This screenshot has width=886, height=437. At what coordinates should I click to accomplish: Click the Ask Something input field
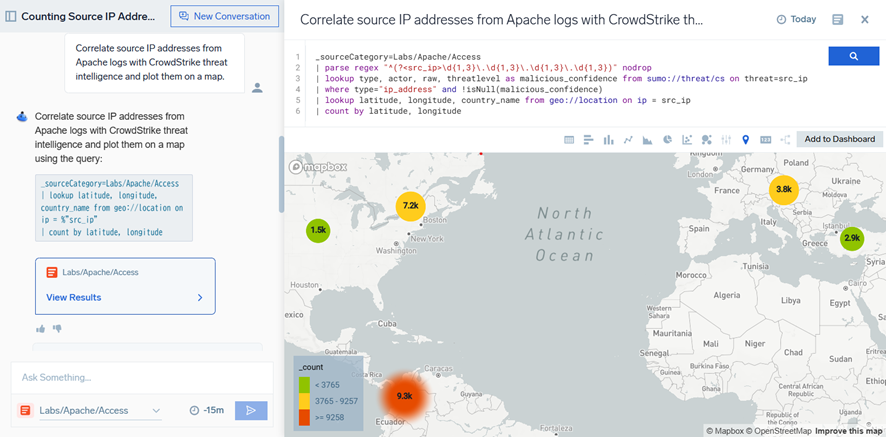point(140,377)
